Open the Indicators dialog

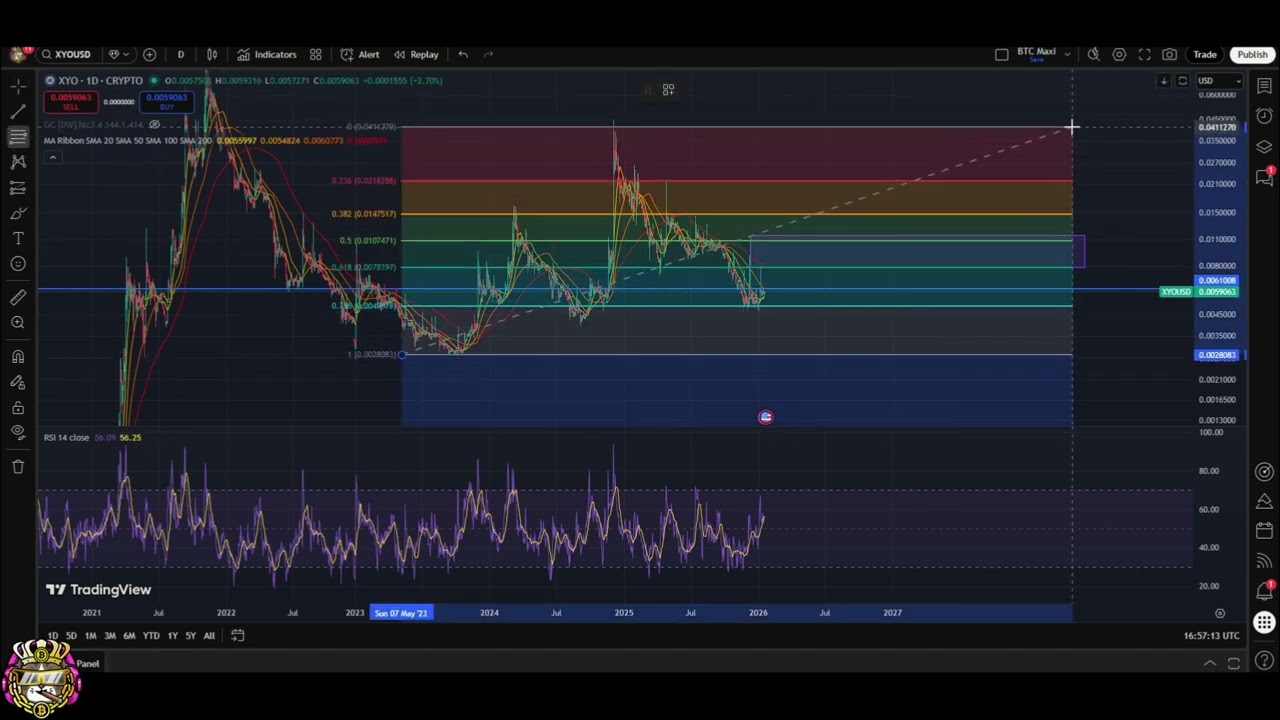266,54
